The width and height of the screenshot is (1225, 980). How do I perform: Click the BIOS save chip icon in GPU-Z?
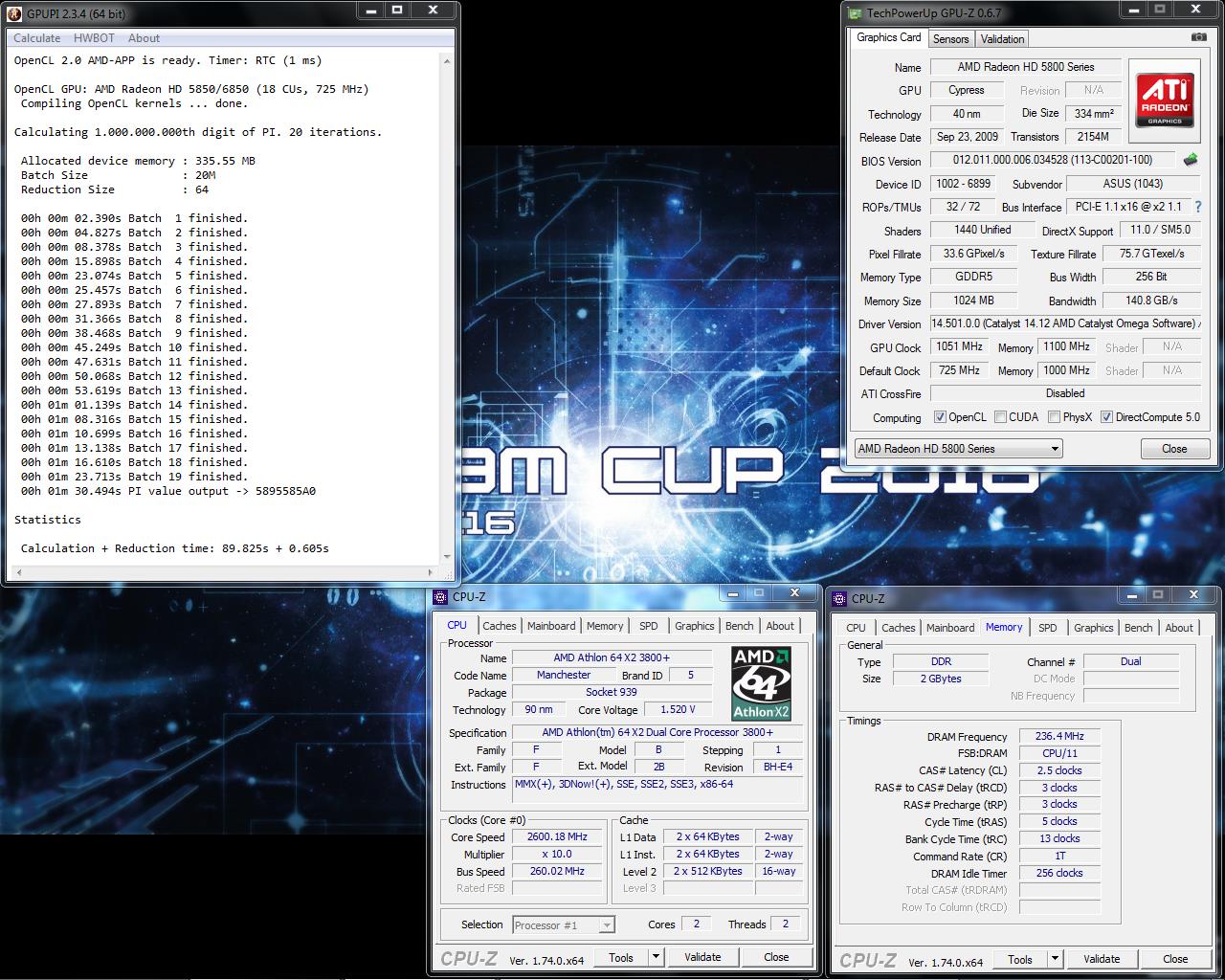[1191, 160]
